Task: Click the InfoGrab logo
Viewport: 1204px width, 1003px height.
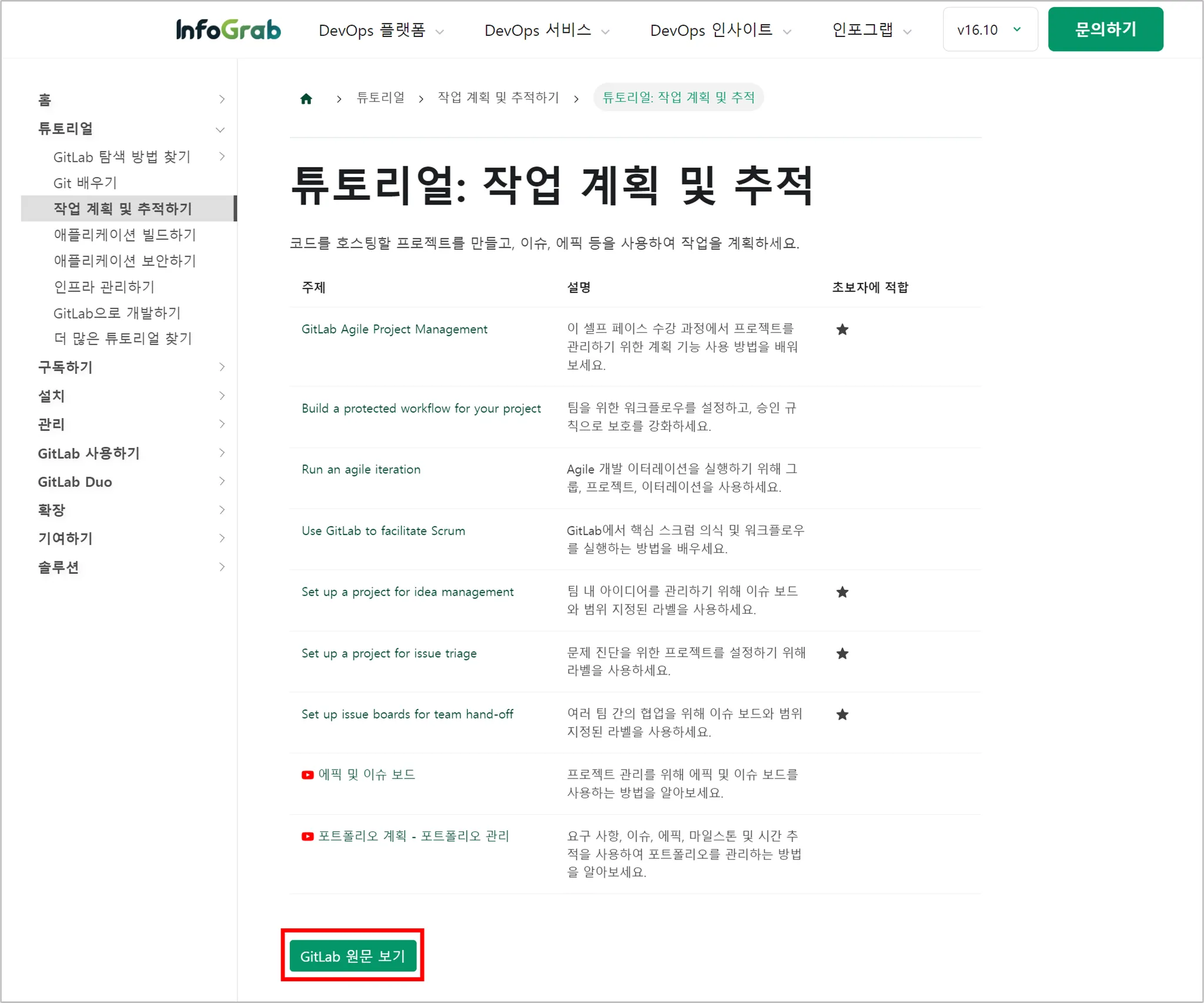Action: tap(228, 29)
